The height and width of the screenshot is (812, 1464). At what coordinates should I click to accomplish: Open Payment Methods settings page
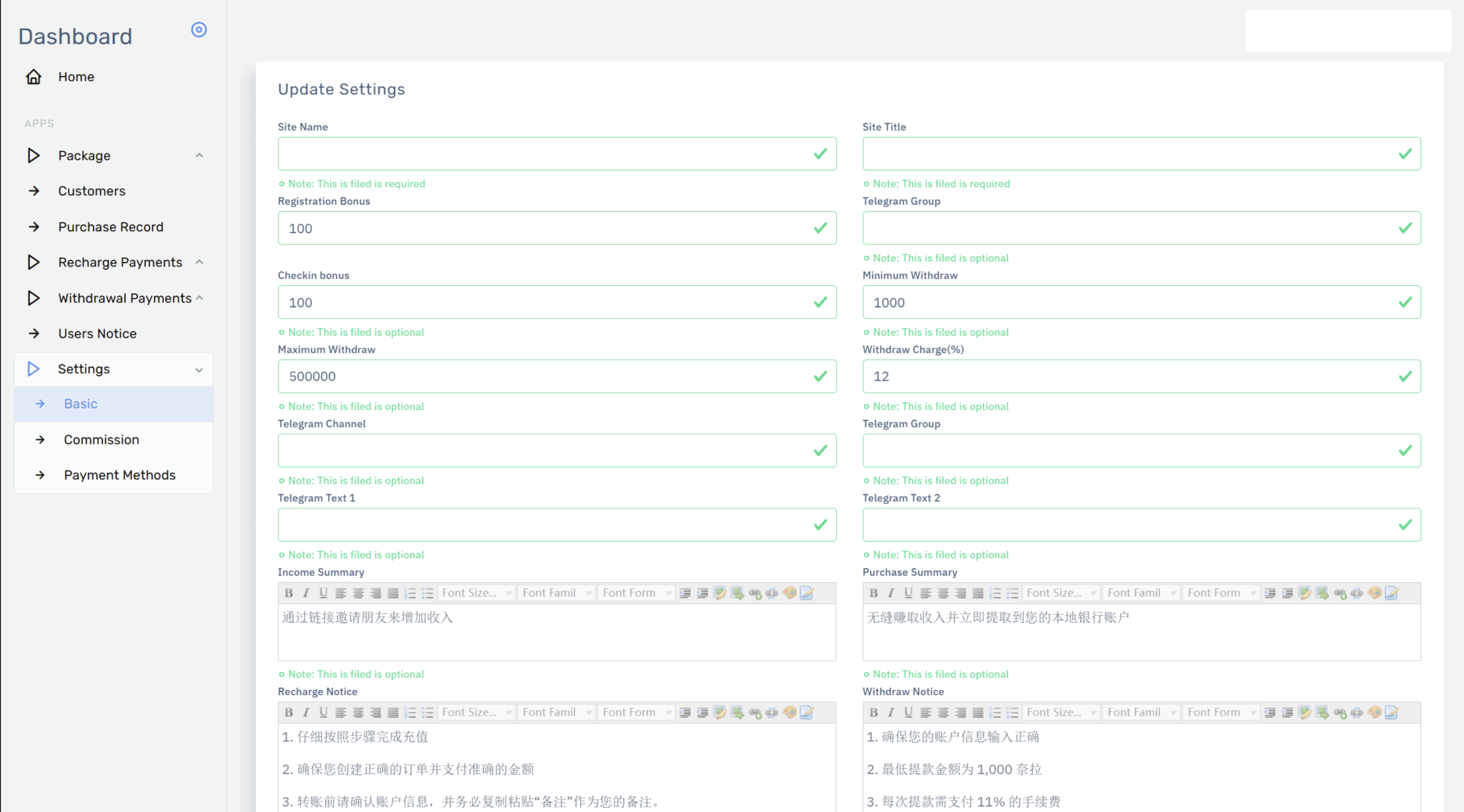pyautogui.click(x=120, y=475)
